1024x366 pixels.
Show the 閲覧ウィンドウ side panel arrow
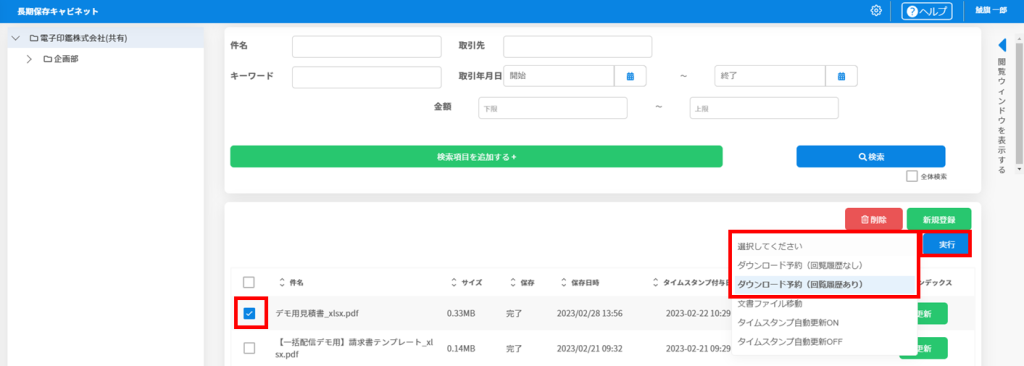pos(1002,45)
